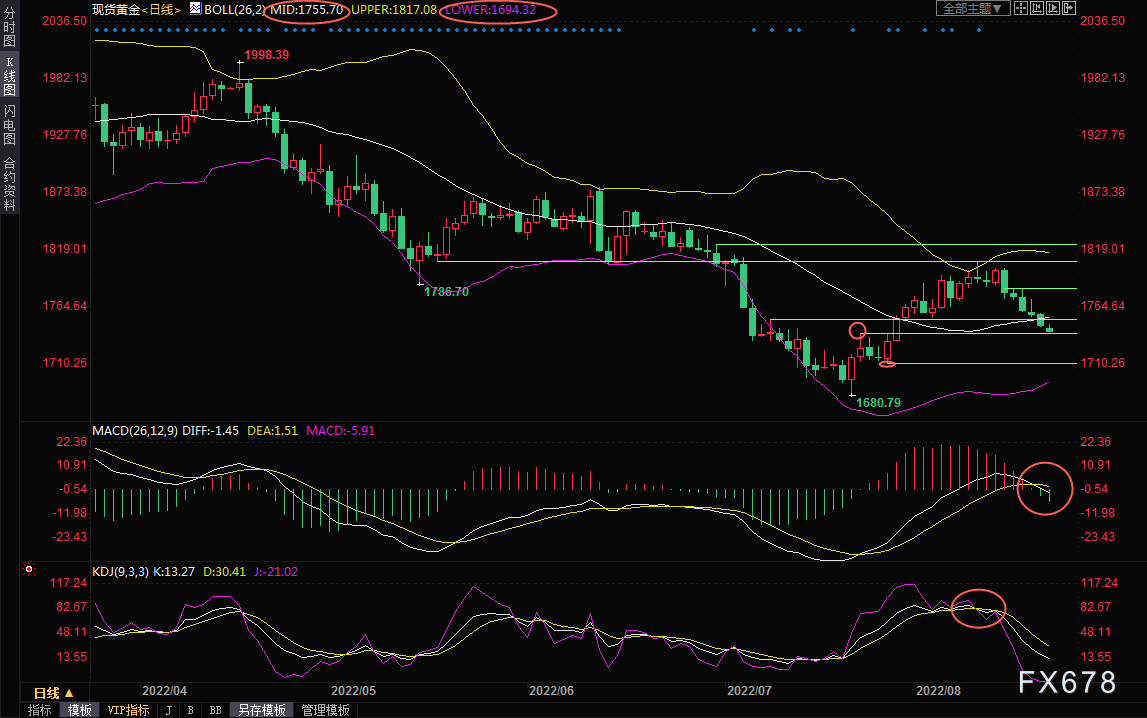The height and width of the screenshot is (718, 1147).
Task: Click the red sun icon beside KDJ
Action: click(x=29, y=569)
